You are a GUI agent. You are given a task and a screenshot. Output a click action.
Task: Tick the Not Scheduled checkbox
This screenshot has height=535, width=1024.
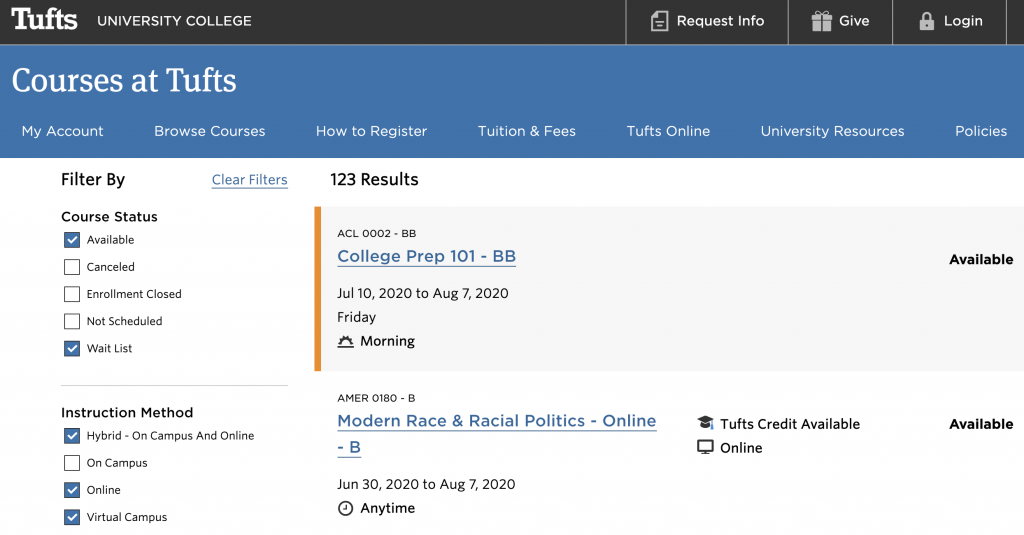[x=72, y=321]
